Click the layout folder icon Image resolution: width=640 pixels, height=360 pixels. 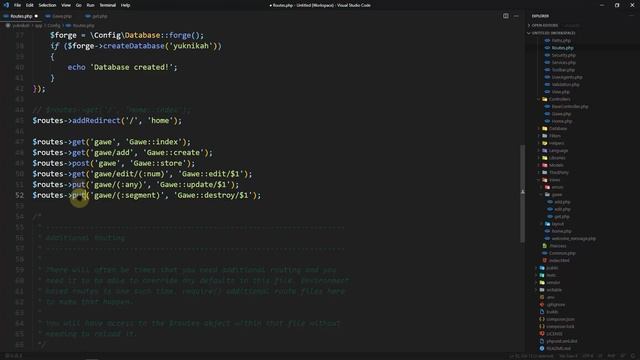(547, 224)
